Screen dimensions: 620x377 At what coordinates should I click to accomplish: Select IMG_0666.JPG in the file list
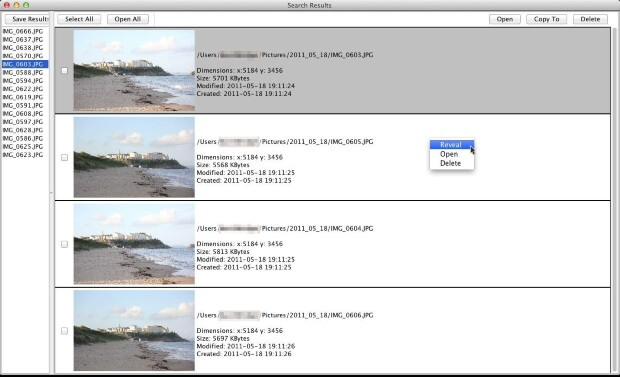(x=23, y=31)
